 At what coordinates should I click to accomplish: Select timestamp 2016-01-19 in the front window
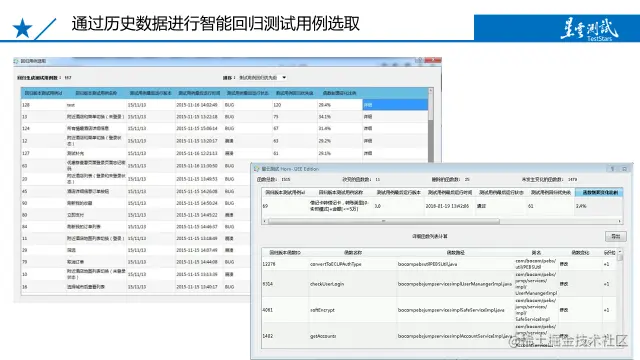447,206
